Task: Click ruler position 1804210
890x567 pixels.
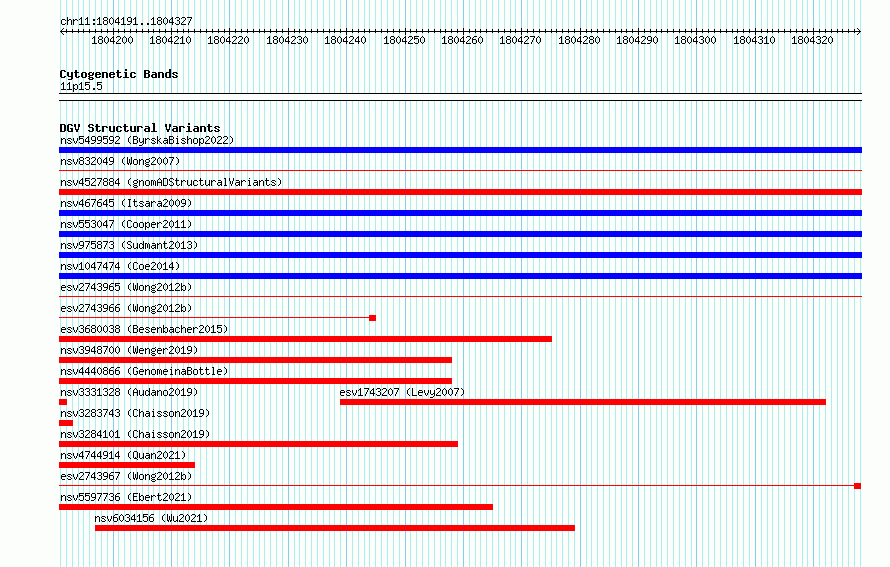Action: coord(170,40)
